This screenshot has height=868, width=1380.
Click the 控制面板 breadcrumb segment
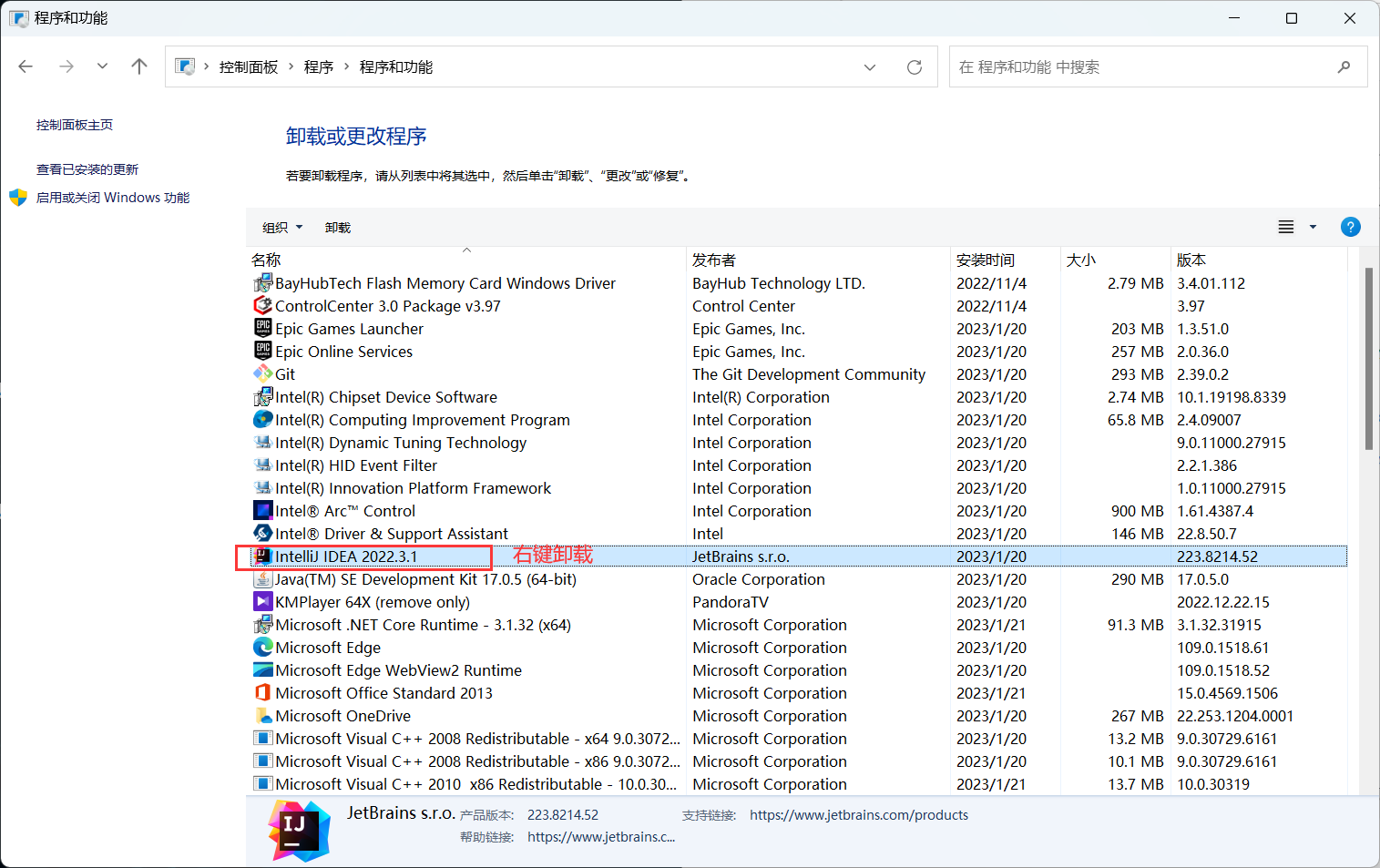tap(249, 67)
